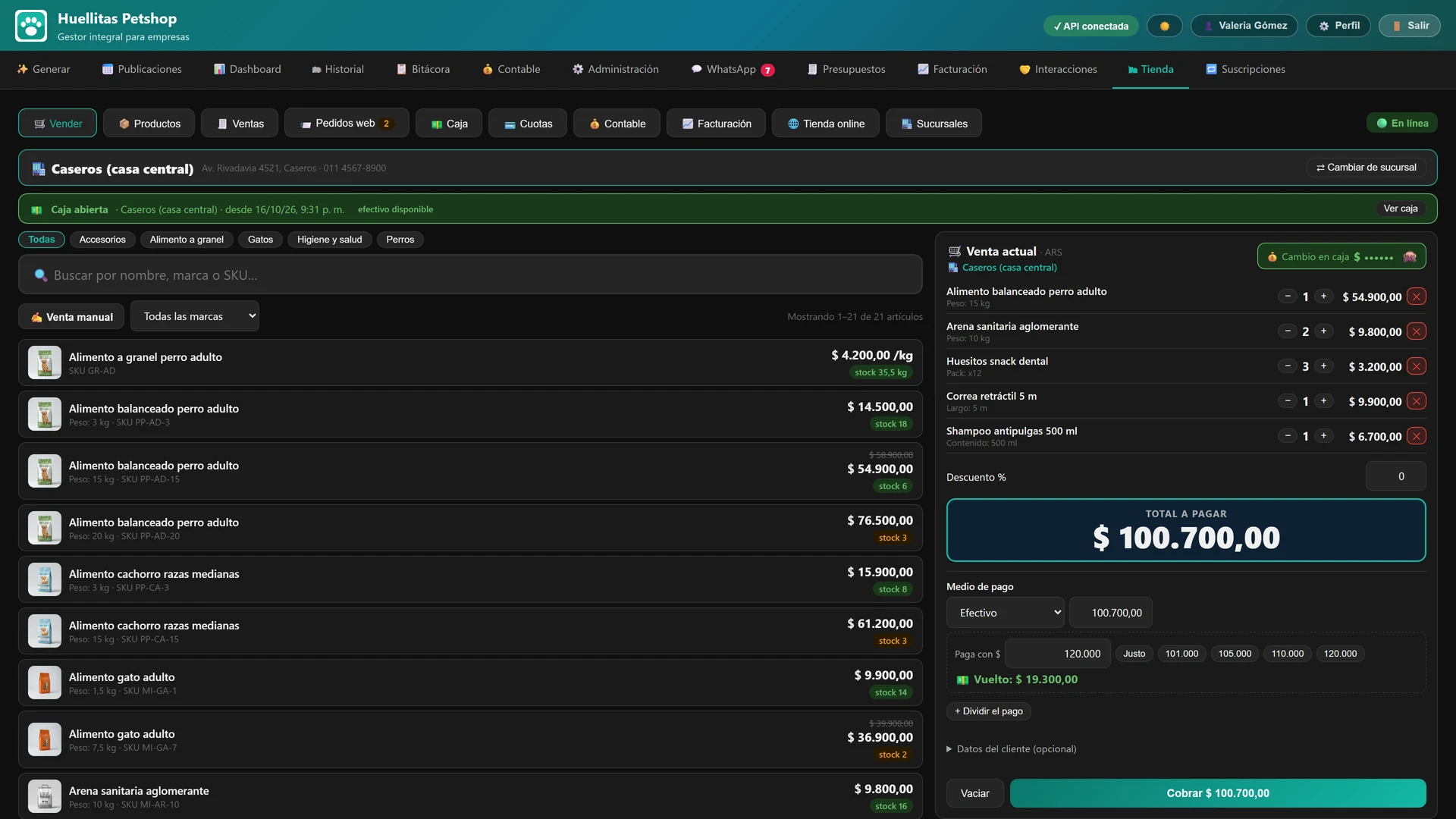Click the Salir logout button
The height and width of the screenshot is (819, 1456).
pyautogui.click(x=1410, y=26)
